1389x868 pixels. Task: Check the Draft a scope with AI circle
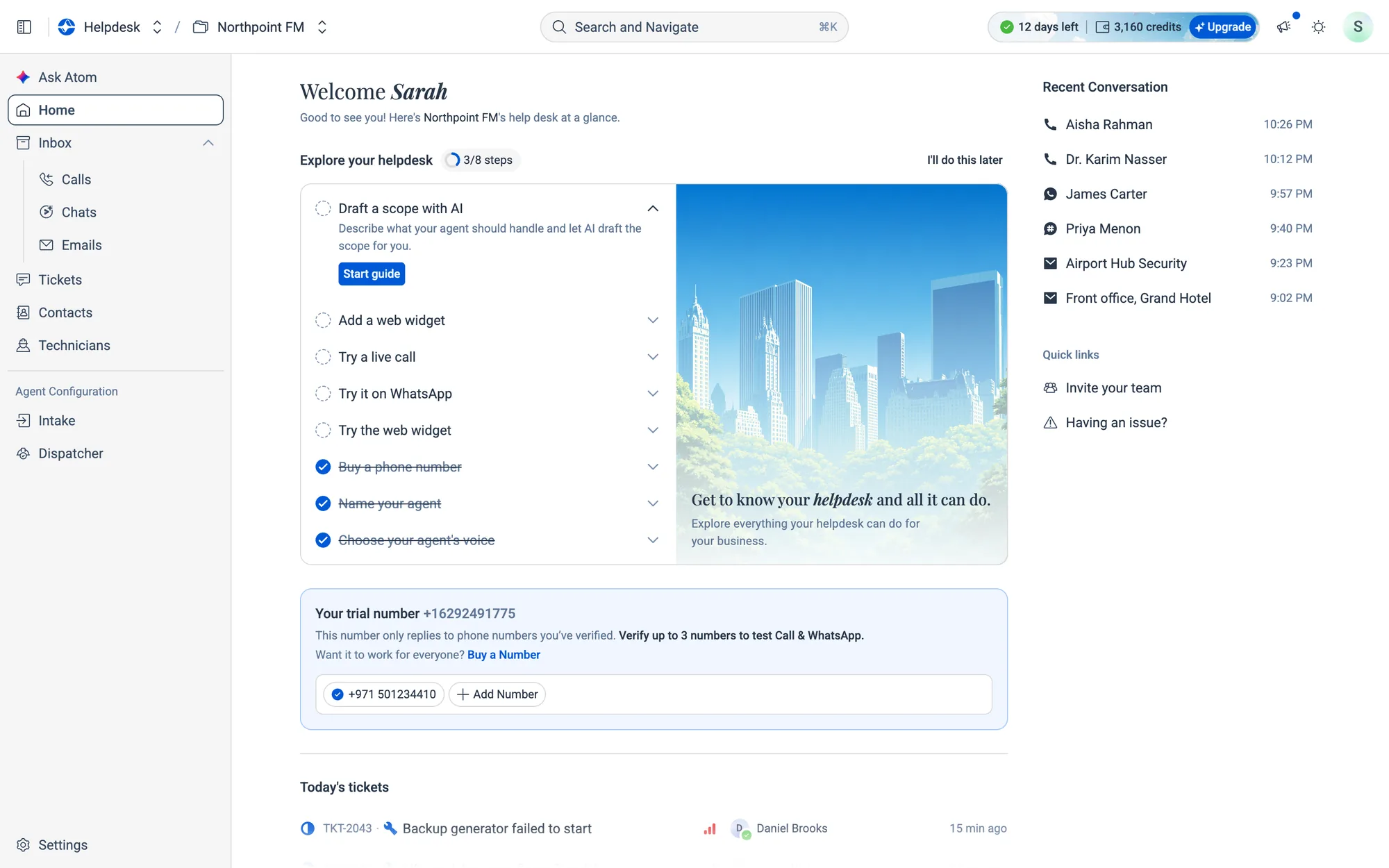coord(323,208)
